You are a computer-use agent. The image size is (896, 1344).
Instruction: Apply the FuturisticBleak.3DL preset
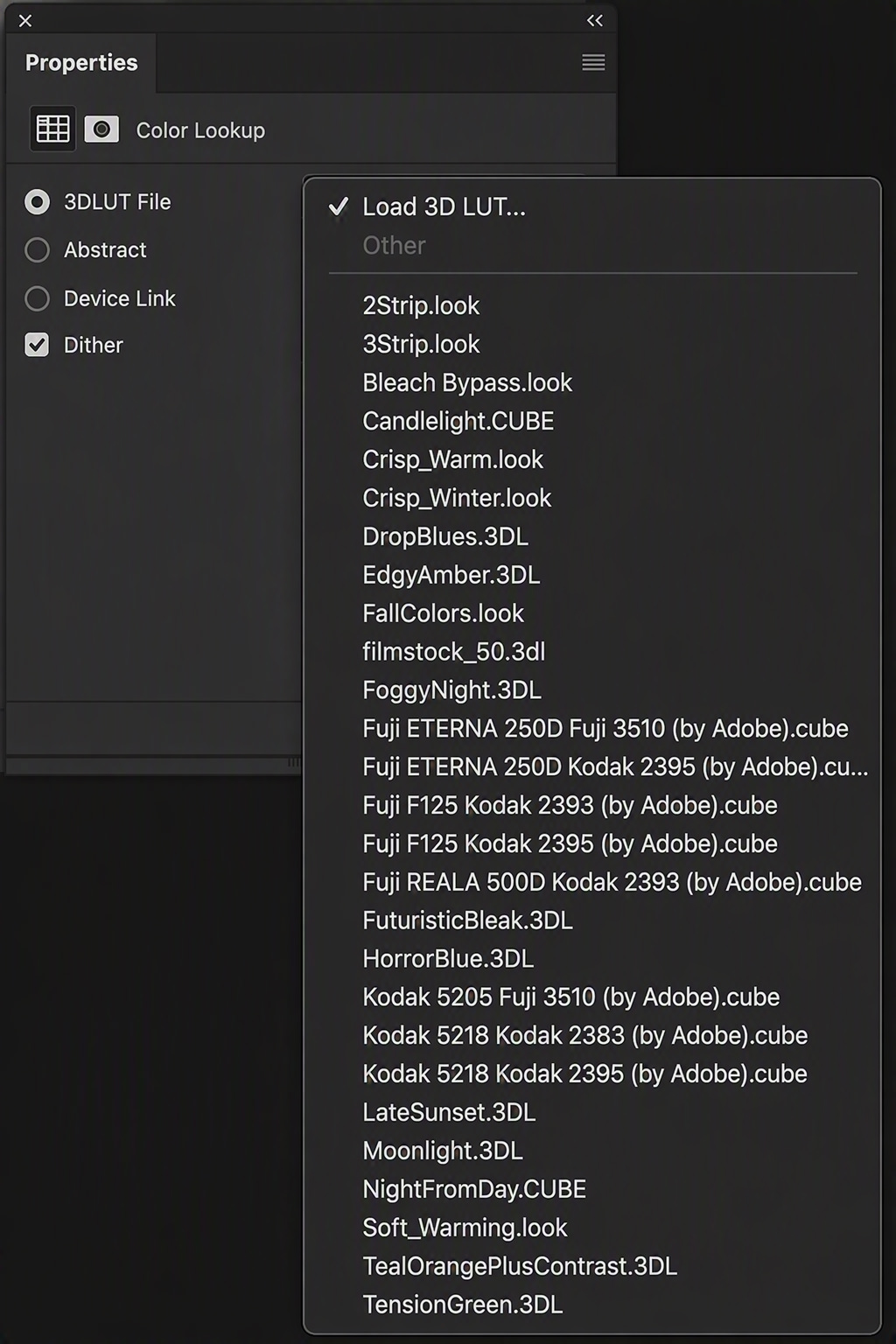click(x=592, y=921)
